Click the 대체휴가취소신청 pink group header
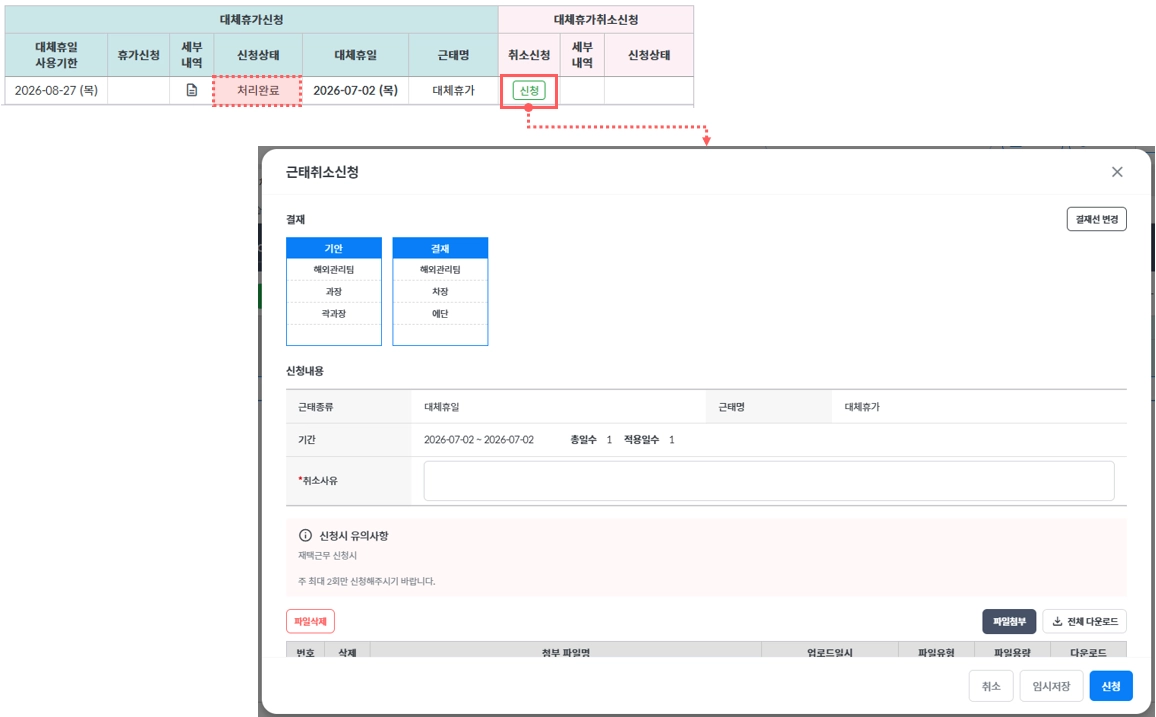Viewport: 1156px width, 717px height. click(x=596, y=19)
